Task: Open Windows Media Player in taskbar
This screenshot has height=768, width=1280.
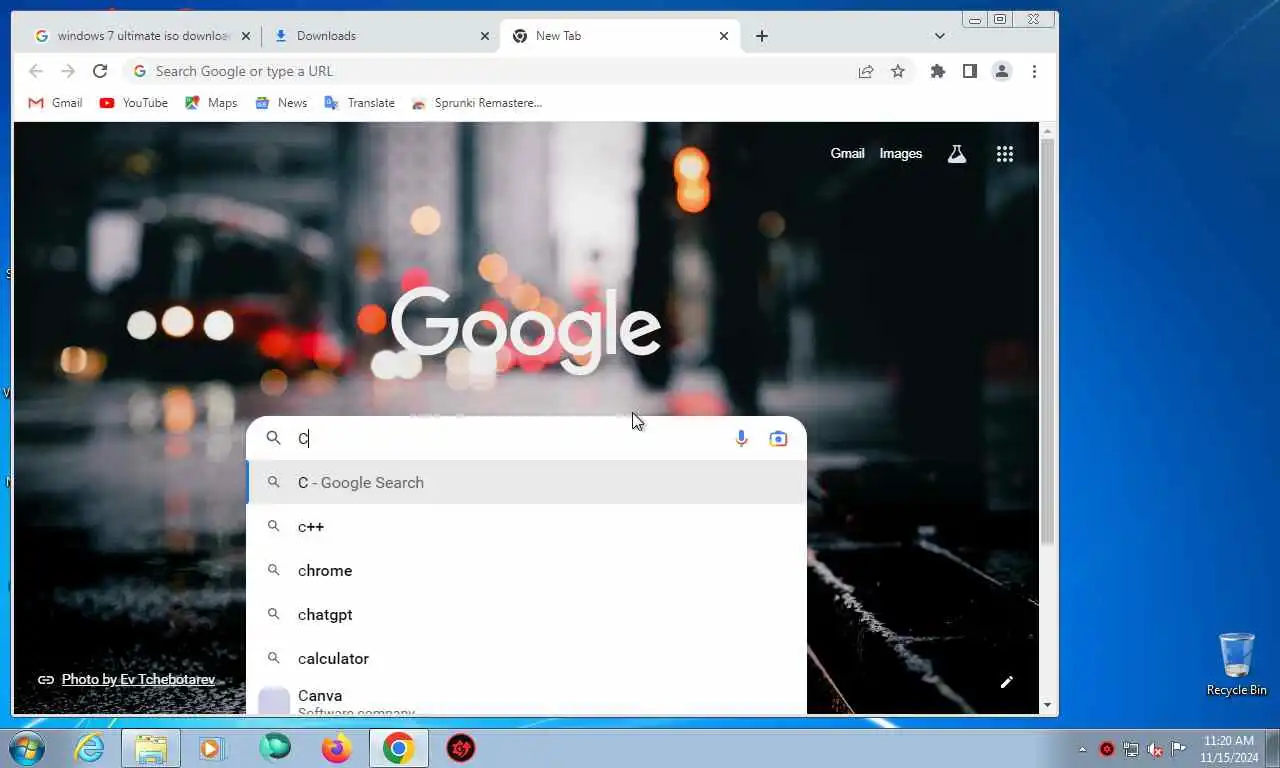Action: (213, 748)
